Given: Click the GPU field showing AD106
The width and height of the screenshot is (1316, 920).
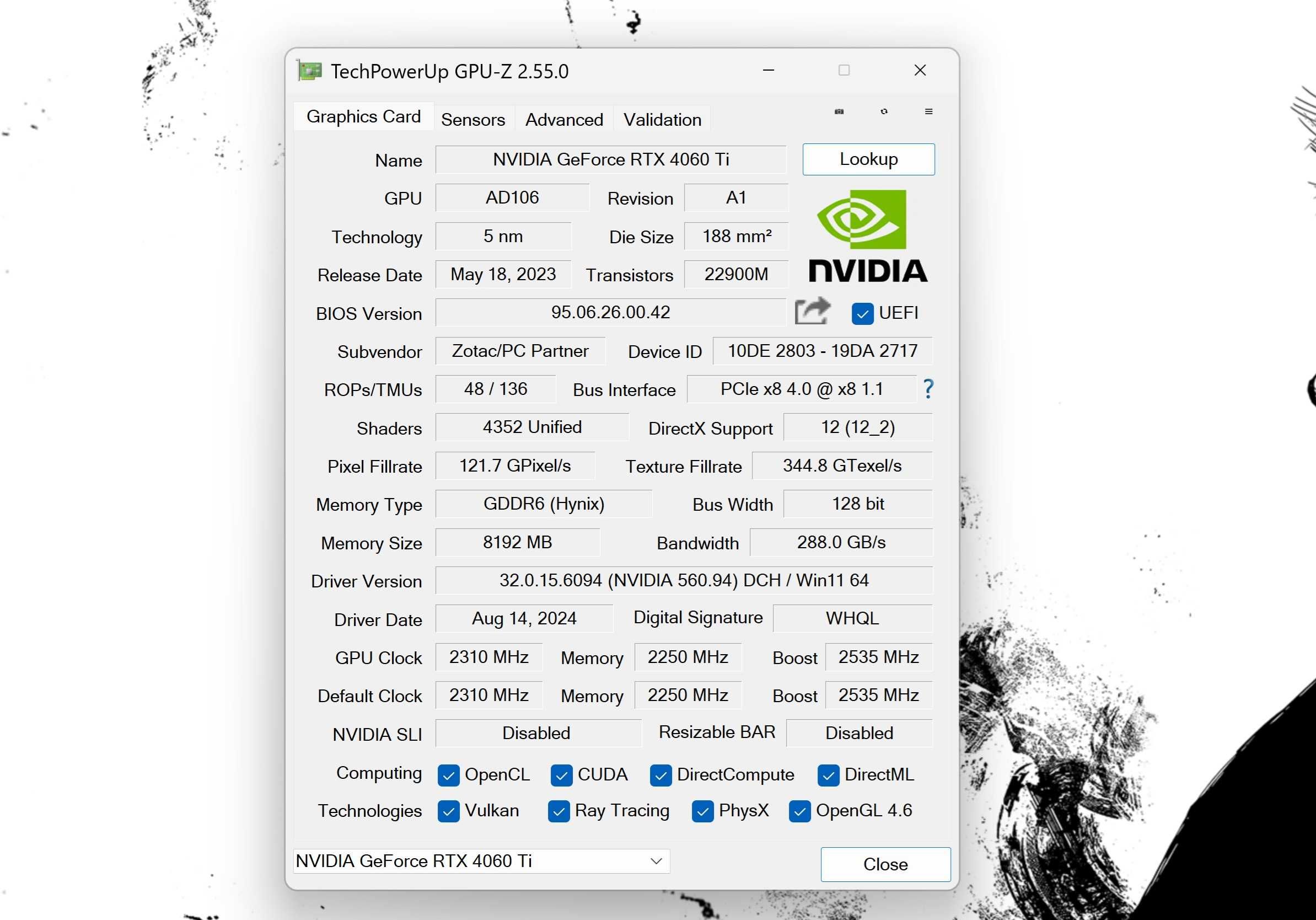Looking at the screenshot, I should (512, 197).
